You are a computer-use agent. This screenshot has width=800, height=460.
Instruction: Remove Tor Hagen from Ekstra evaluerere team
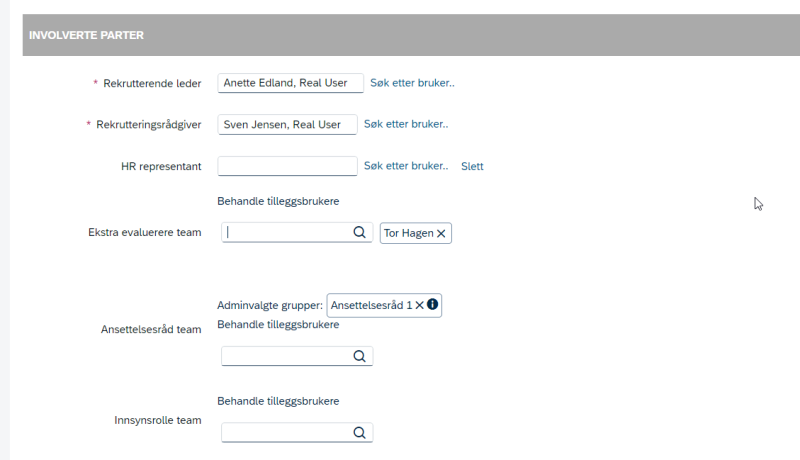click(x=441, y=234)
